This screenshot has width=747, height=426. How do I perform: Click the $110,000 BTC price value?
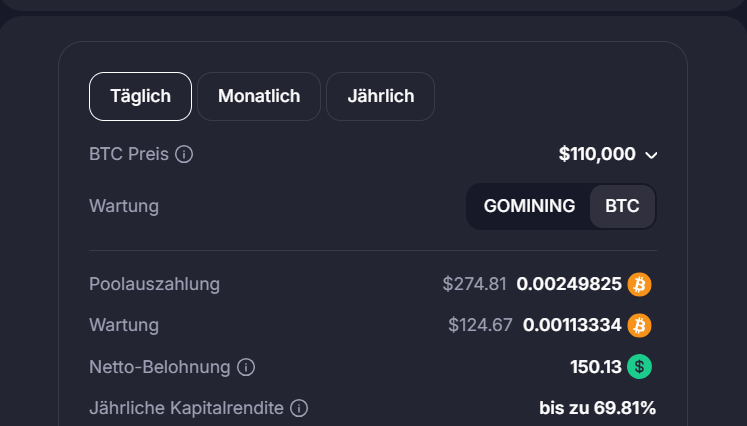tap(597, 154)
